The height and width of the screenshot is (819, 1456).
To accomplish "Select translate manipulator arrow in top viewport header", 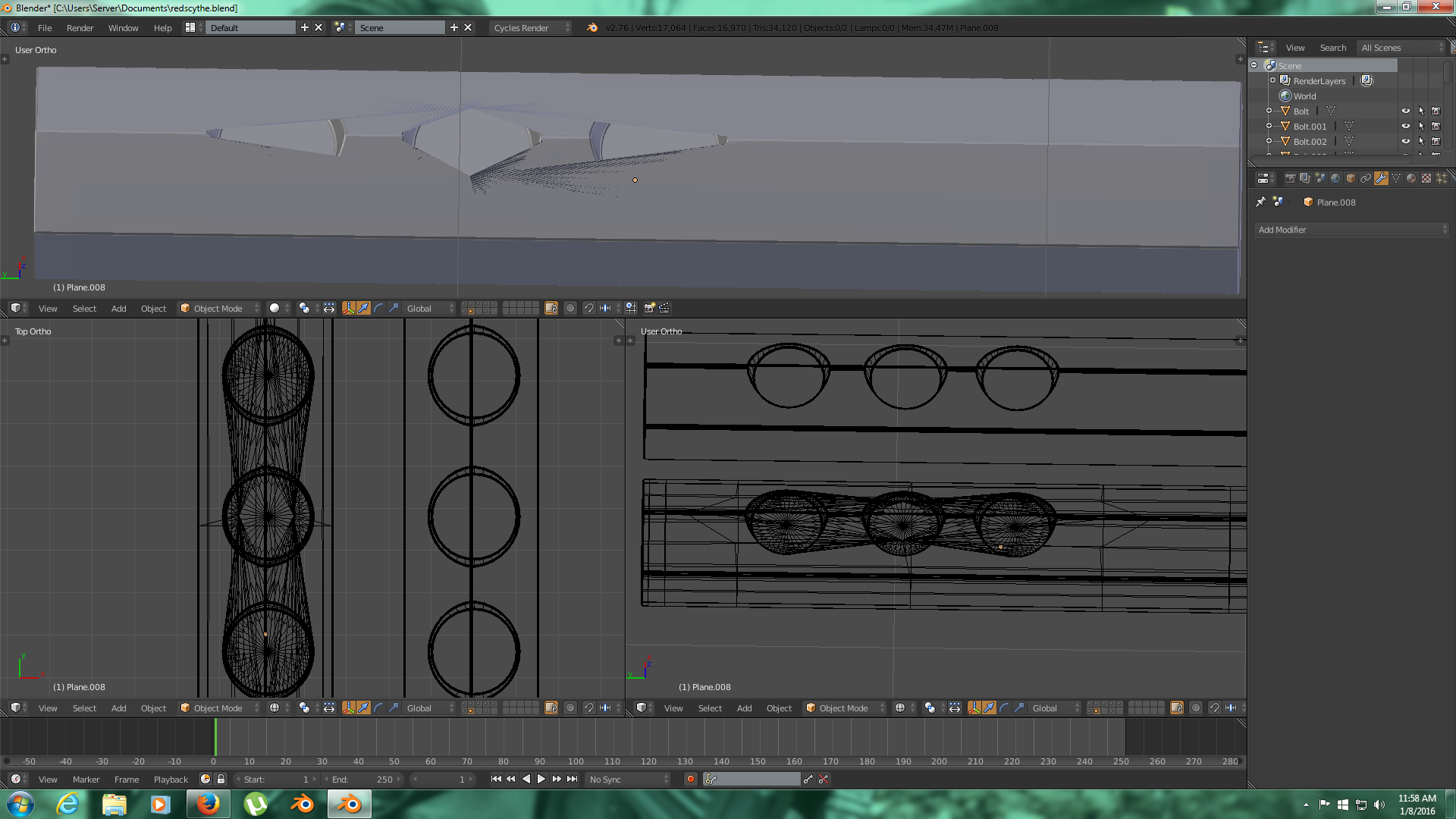I will tap(364, 308).
